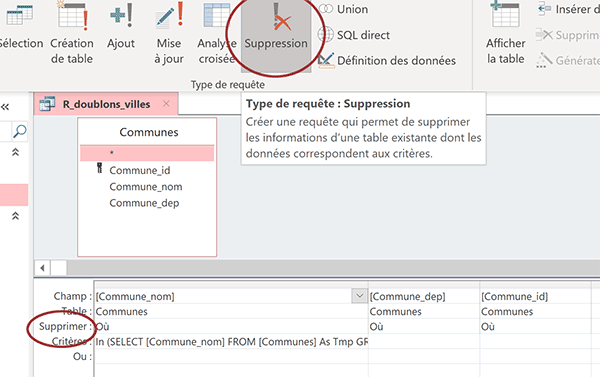This screenshot has height=377, width=600.
Task: Open the Analyse croisée query type
Action: [217, 33]
